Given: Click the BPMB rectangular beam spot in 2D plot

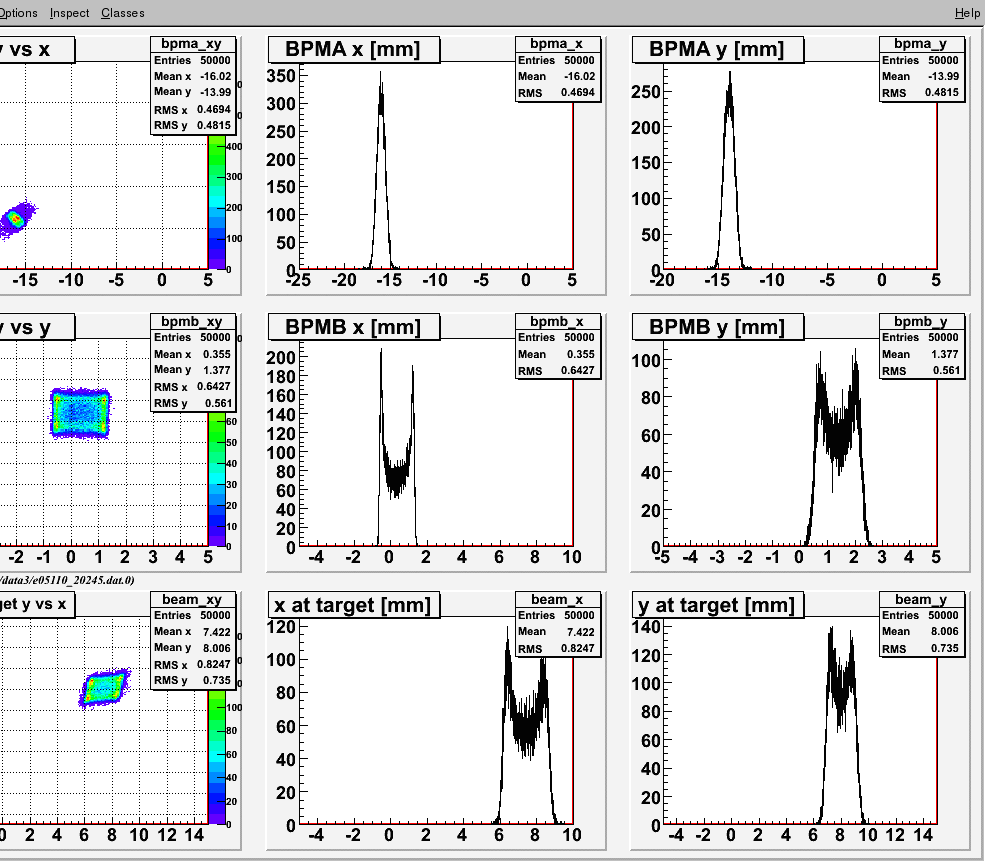Looking at the screenshot, I should (80, 413).
